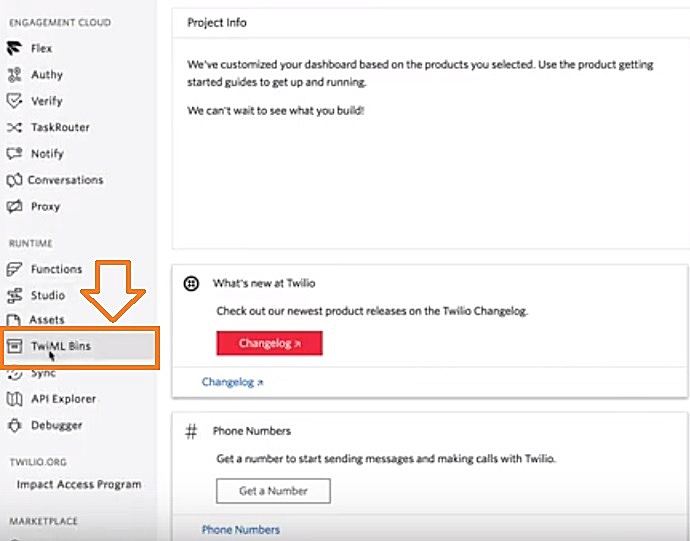
Task: Click the TWILIO.ORG section label
Action: pyautogui.click(x=38, y=462)
